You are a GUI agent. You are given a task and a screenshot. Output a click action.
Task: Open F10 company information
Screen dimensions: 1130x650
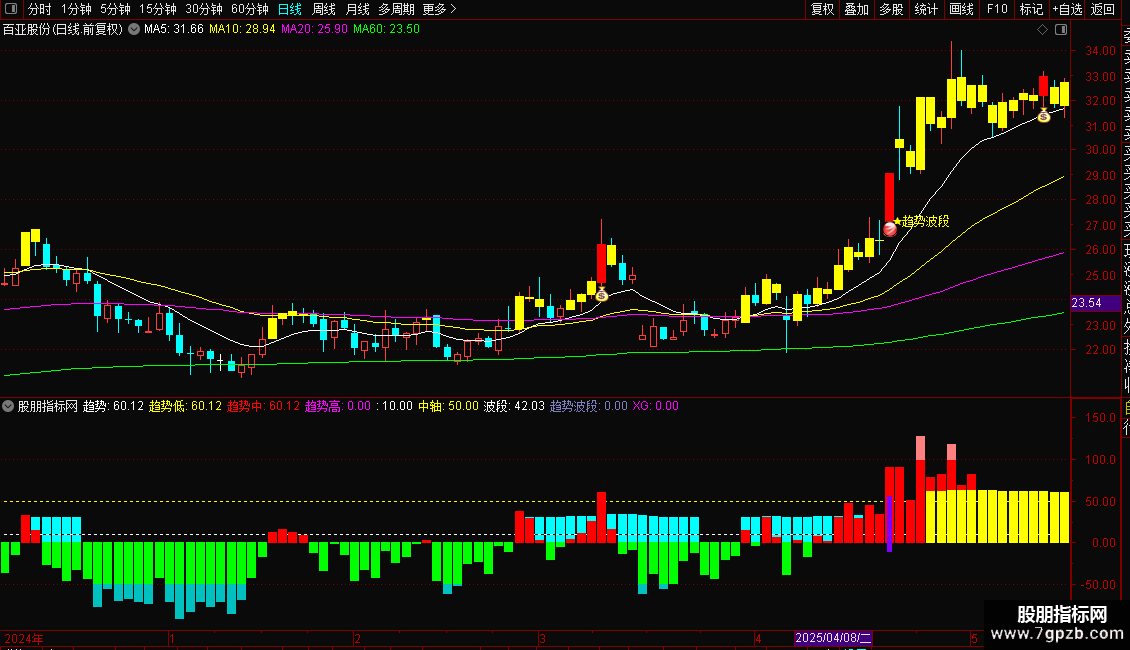pyautogui.click(x=997, y=9)
